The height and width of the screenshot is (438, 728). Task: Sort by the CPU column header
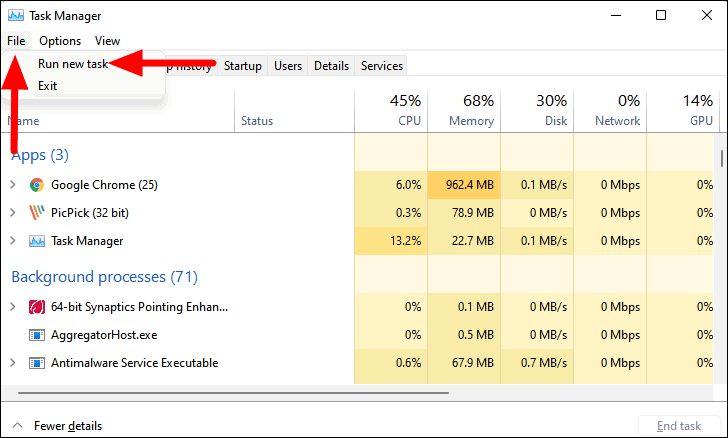[391, 111]
